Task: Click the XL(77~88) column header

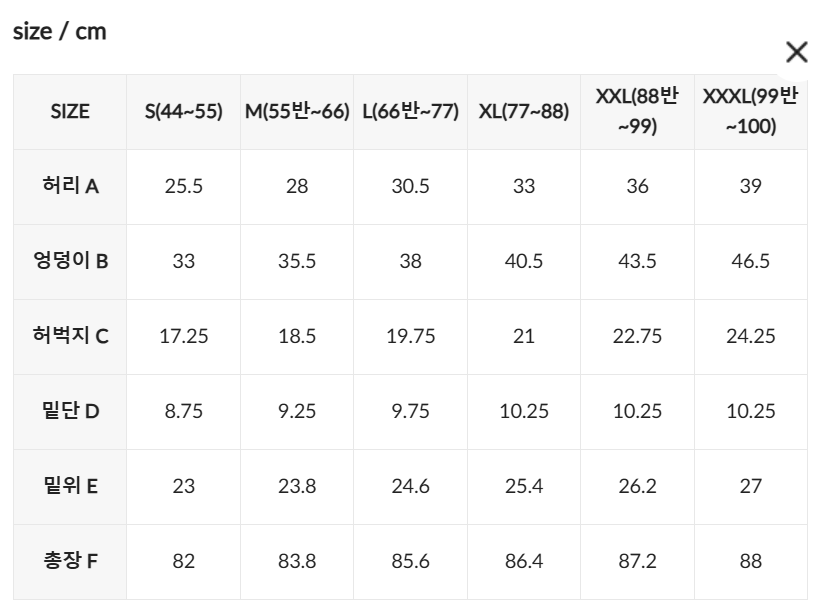Action: tap(524, 112)
